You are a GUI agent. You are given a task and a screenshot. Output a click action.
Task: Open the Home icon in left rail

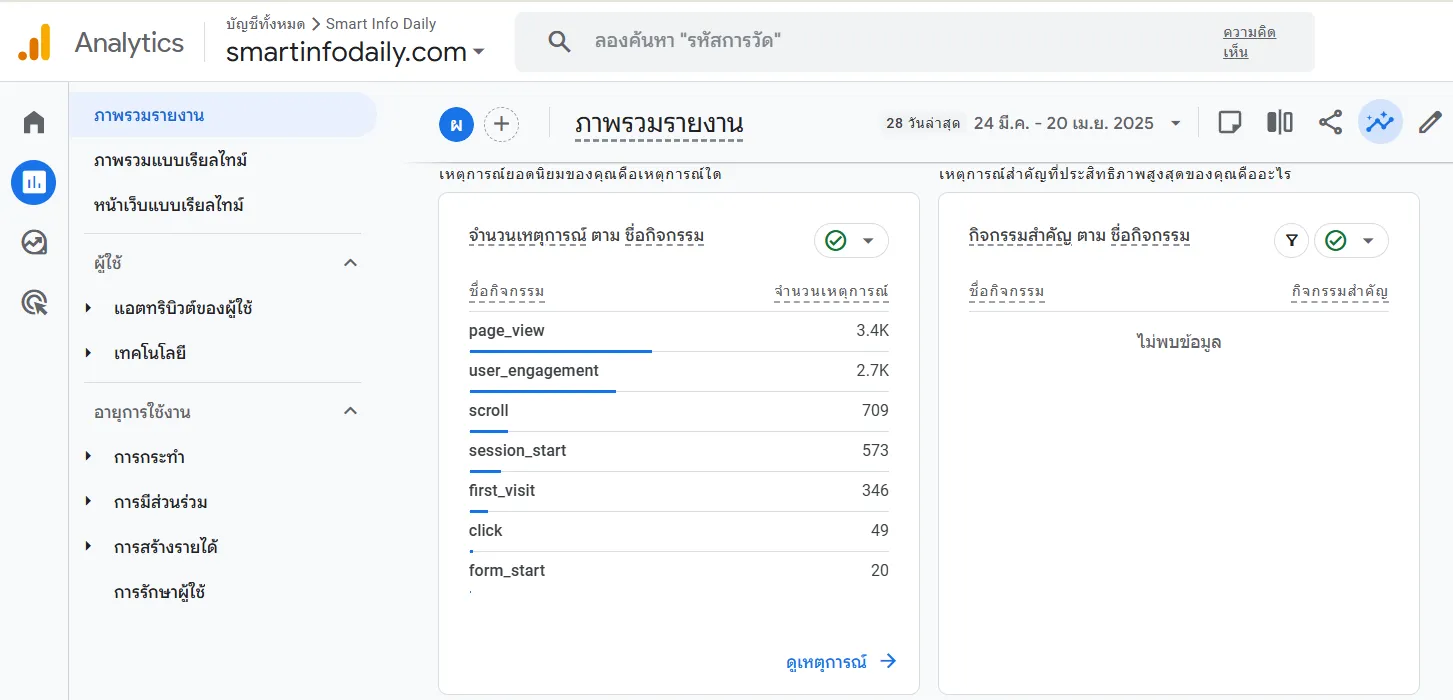coord(34,122)
